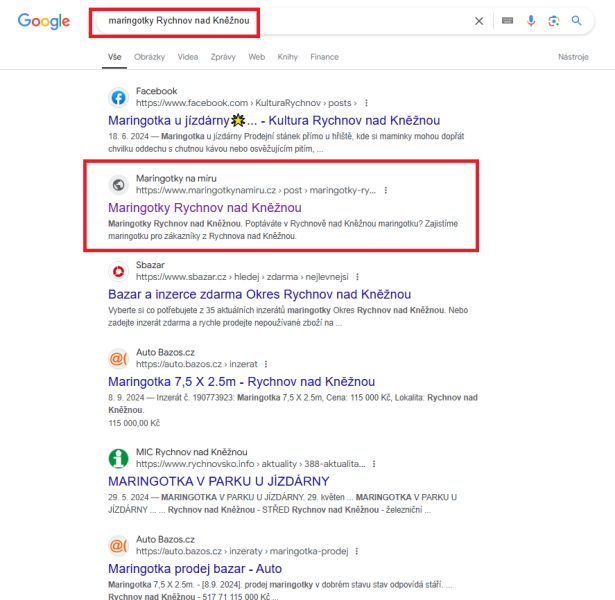Click the Google logo

tap(44, 21)
